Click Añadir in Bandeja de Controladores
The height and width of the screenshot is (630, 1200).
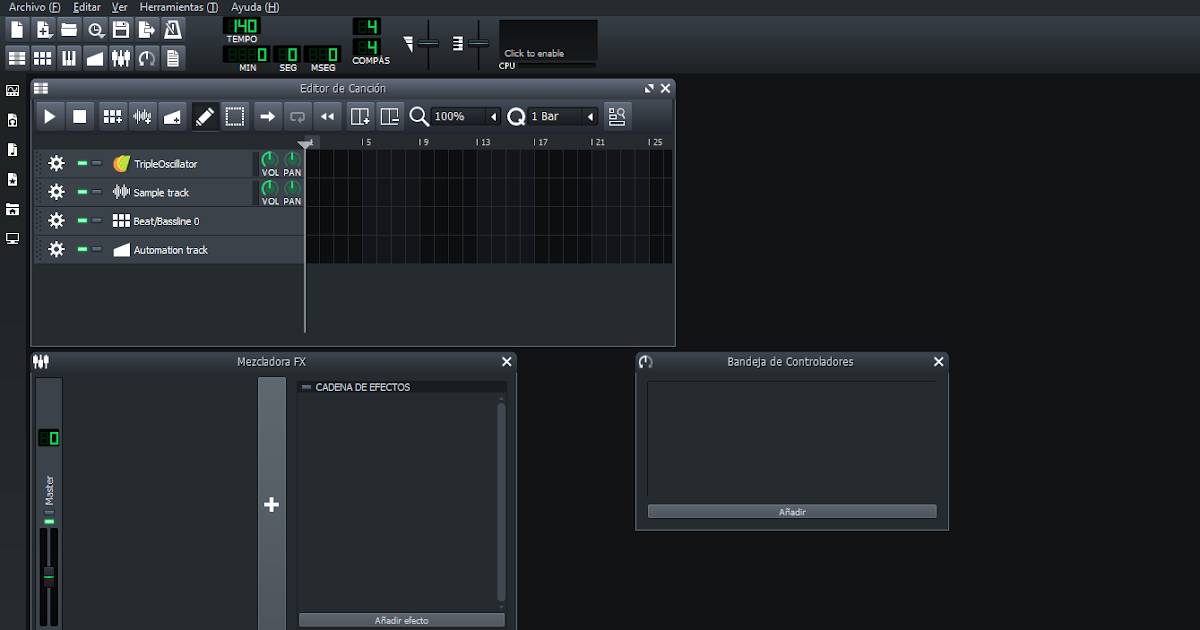pyautogui.click(x=792, y=511)
